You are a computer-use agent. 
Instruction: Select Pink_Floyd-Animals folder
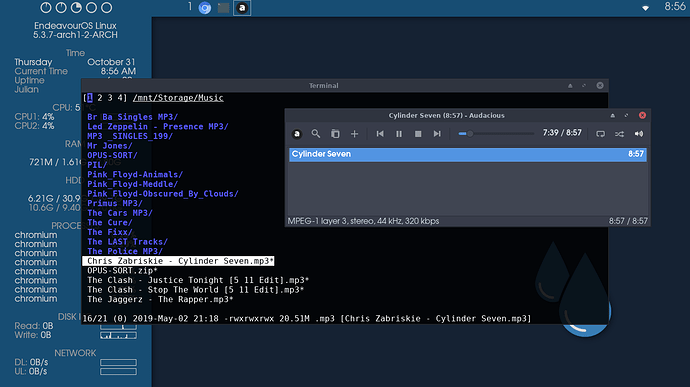[135, 175]
